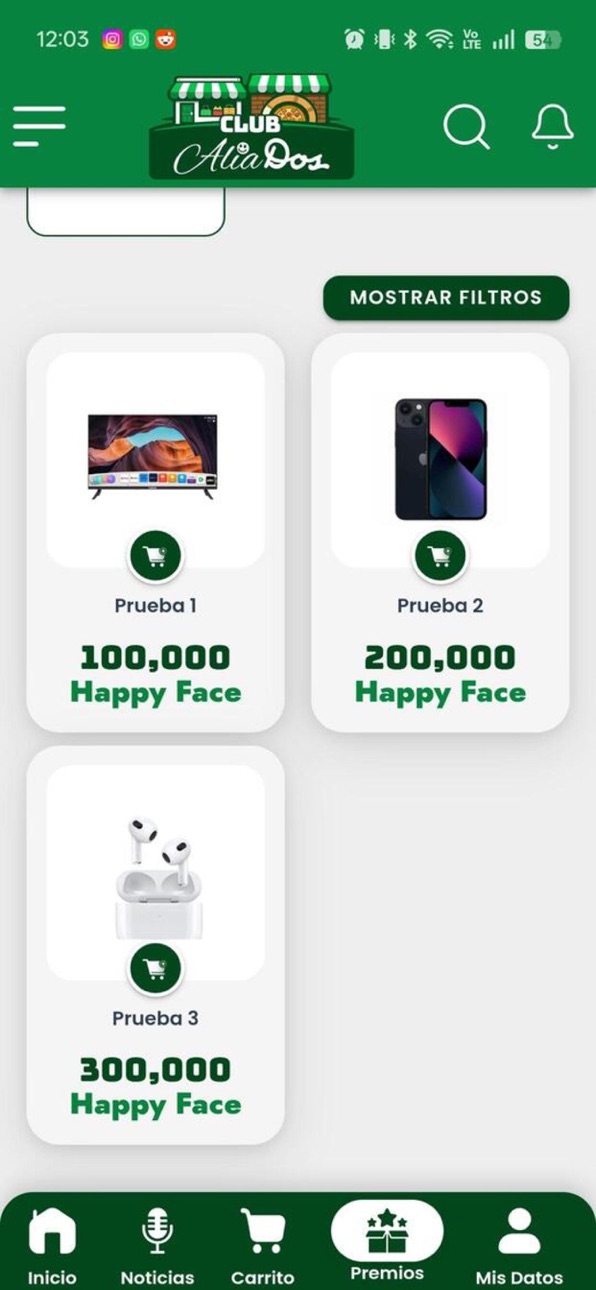The image size is (596, 1290).
Task: Tap the empty box below header
Action: pyautogui.click(x=126, y=211)
